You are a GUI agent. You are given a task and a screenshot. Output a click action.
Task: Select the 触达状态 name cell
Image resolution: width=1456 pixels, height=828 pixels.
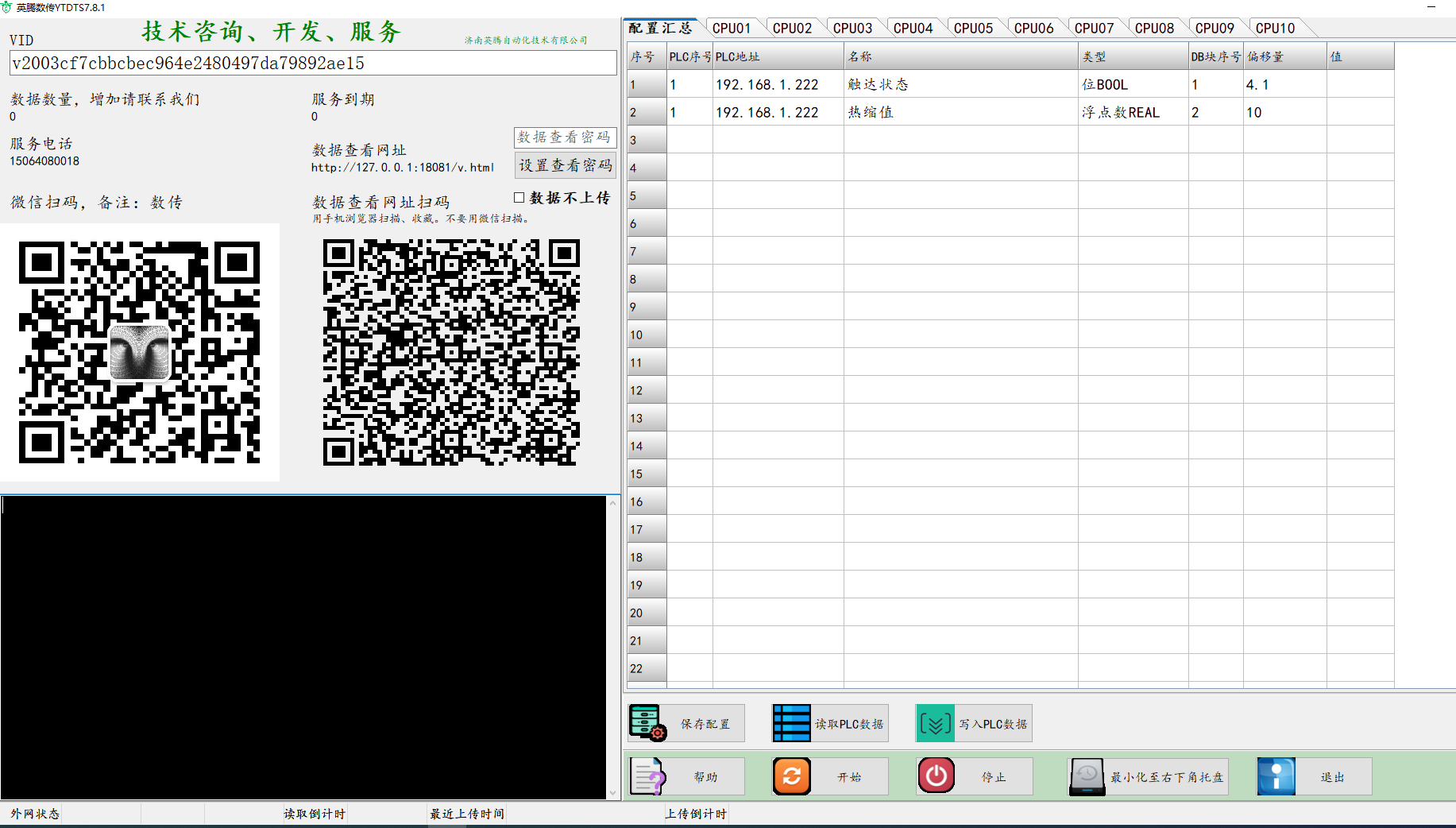(x=961, y=84)
